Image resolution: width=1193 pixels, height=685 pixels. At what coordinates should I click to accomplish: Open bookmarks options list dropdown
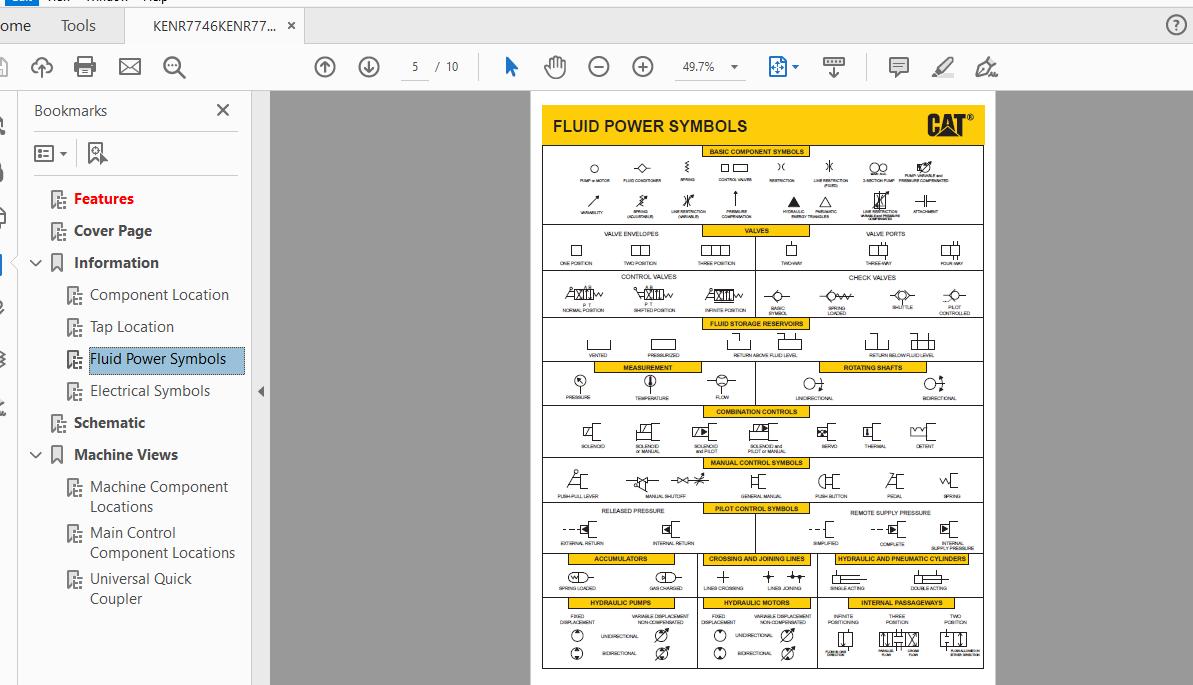(x=50, y=154)
